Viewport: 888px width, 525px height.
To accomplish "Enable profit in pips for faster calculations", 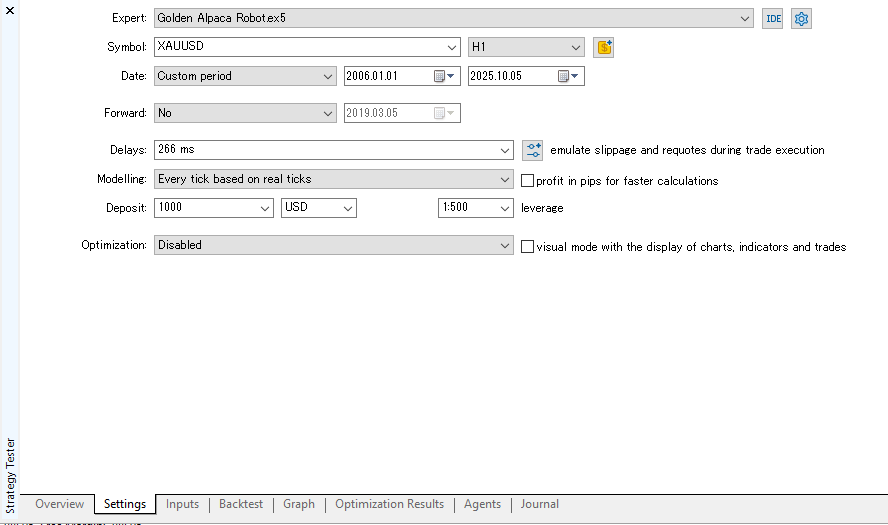I will [x=528, y=181].
